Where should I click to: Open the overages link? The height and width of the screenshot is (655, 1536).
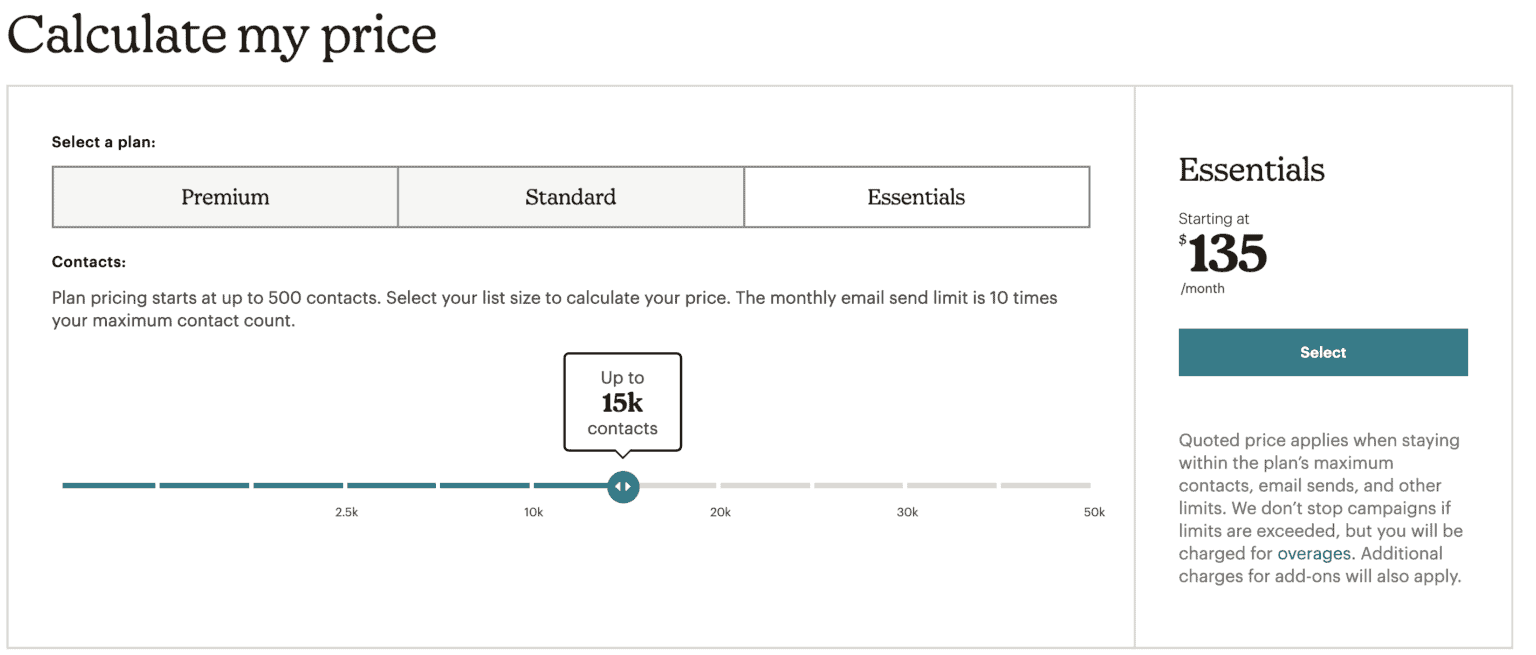(x=1314, y=553)
